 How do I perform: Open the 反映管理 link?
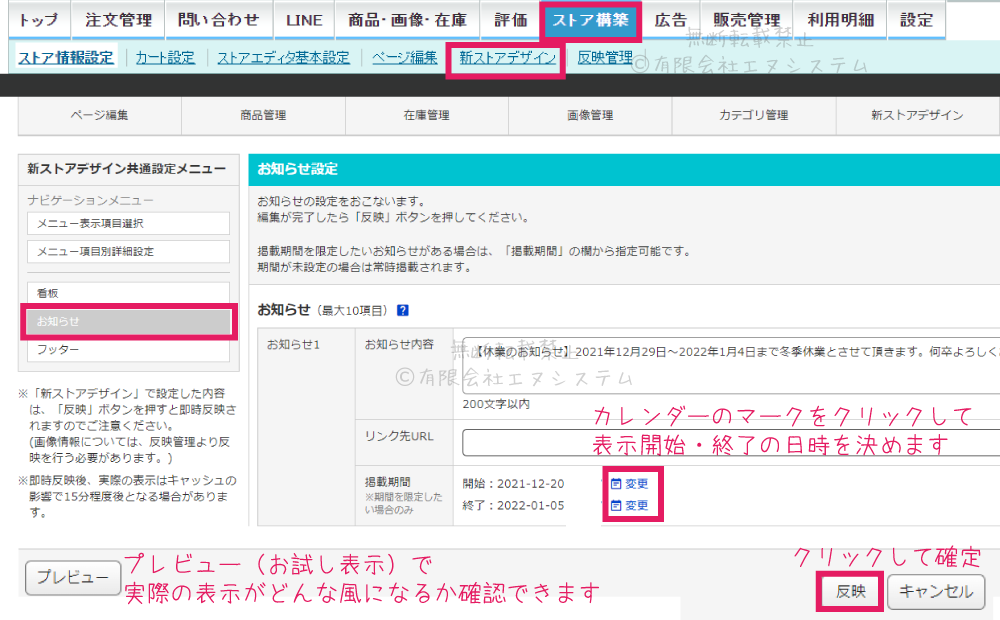pos(605,57)
